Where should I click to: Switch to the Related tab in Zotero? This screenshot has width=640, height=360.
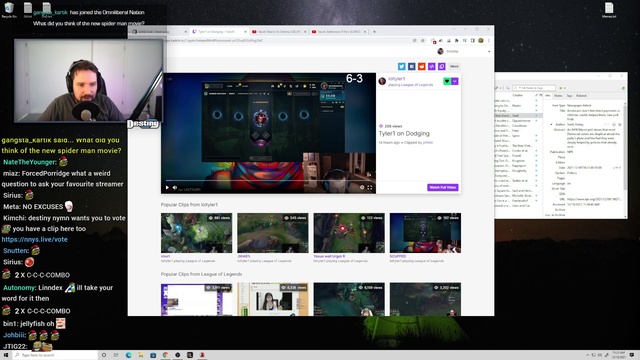pos(581,96)
